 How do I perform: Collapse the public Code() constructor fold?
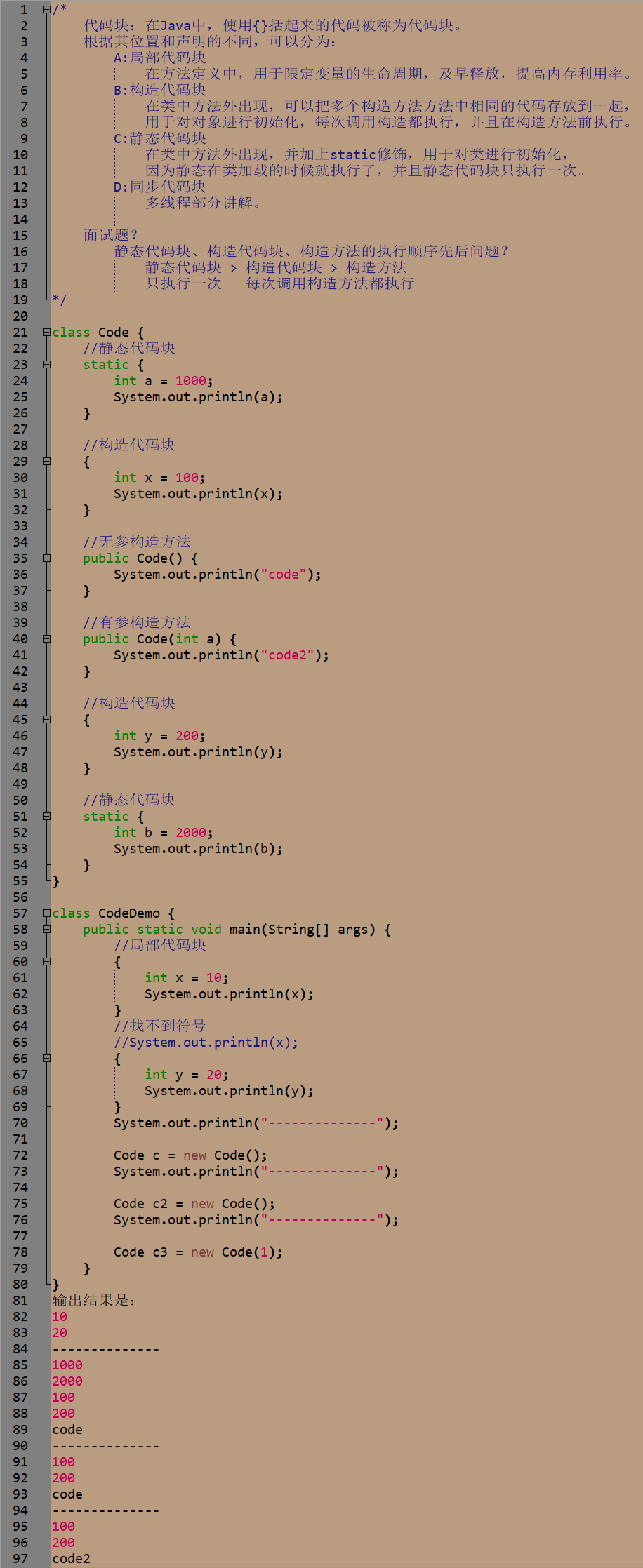46,558
